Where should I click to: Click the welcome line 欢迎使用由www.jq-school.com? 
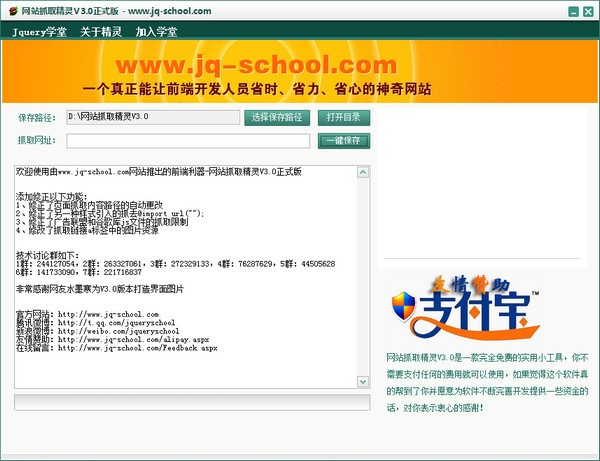tap(159, 172)
